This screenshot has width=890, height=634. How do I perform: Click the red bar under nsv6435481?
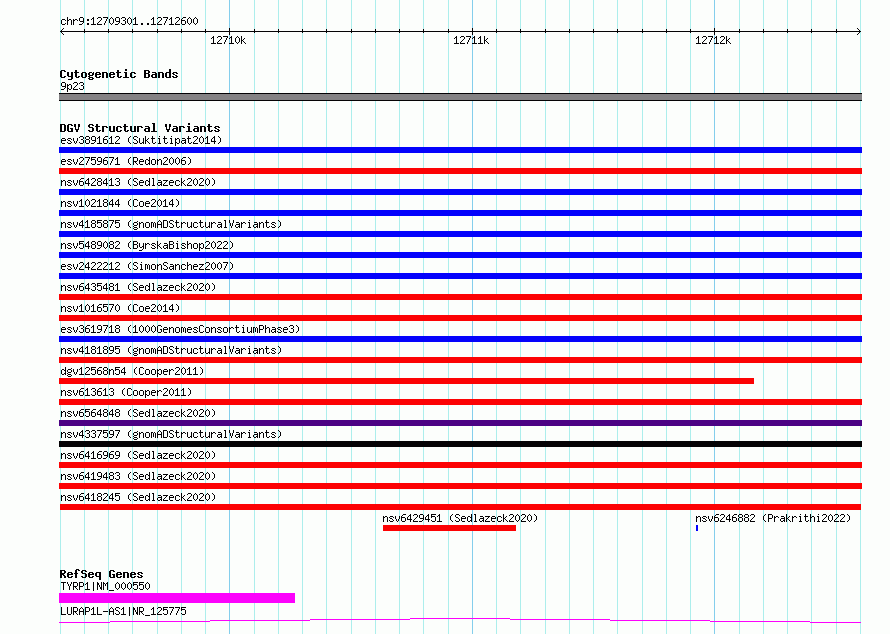pyautogui.click(x=460, y=297)
